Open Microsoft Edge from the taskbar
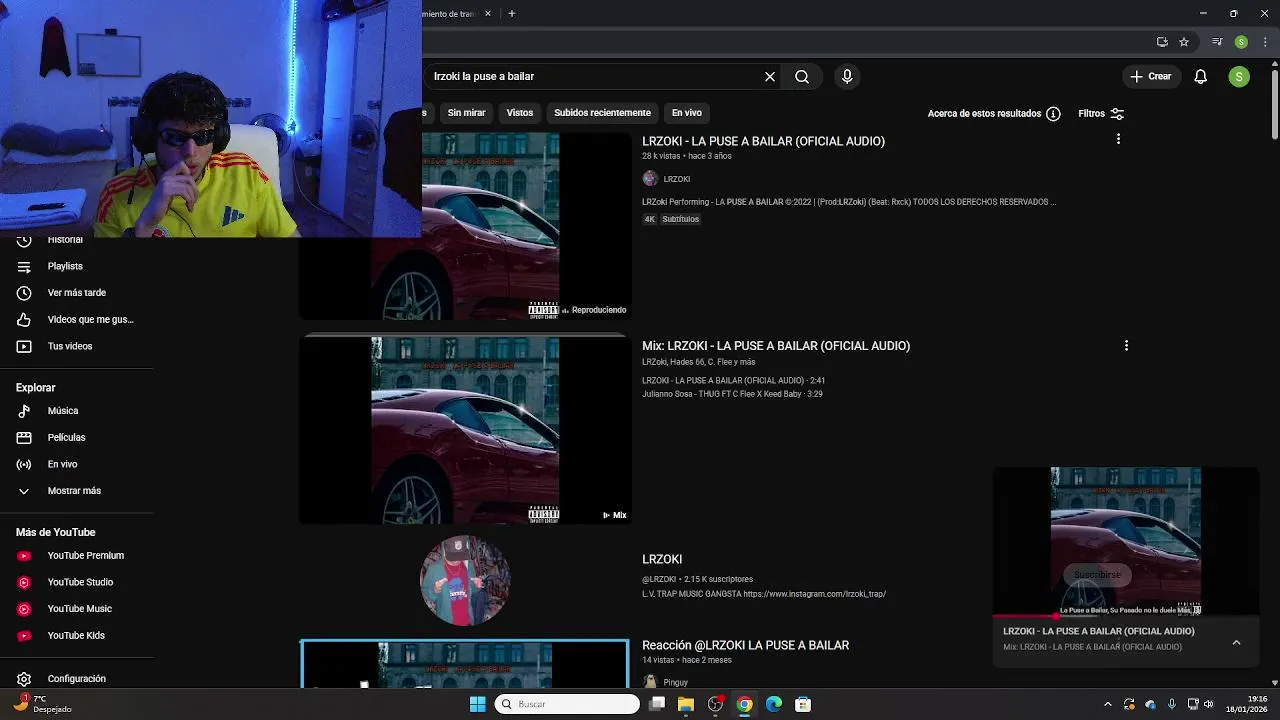The width and height of the screenshot is (1280, 720). pyautogui.click(x=774, y=704)
